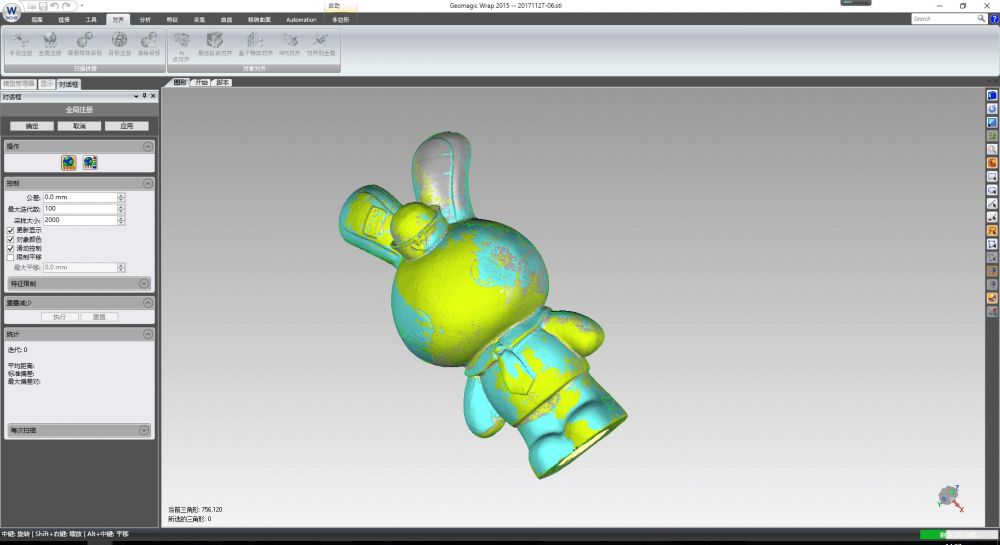1000x545 pixels.
Task: Uncheck the 对象颜色 checkbox
Action: tap(10, 239)
